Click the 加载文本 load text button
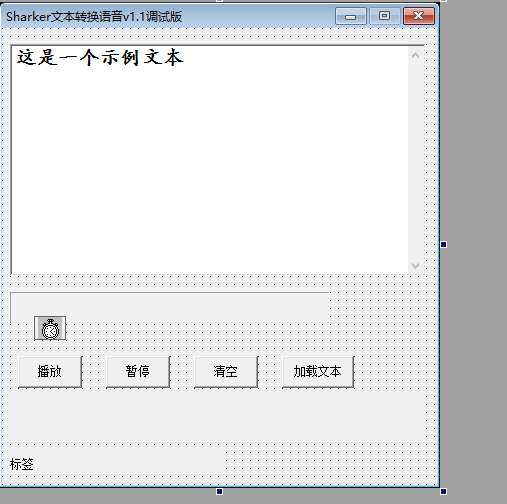The image size is (507, 504). pyautogui.click(x=318, y=372)
